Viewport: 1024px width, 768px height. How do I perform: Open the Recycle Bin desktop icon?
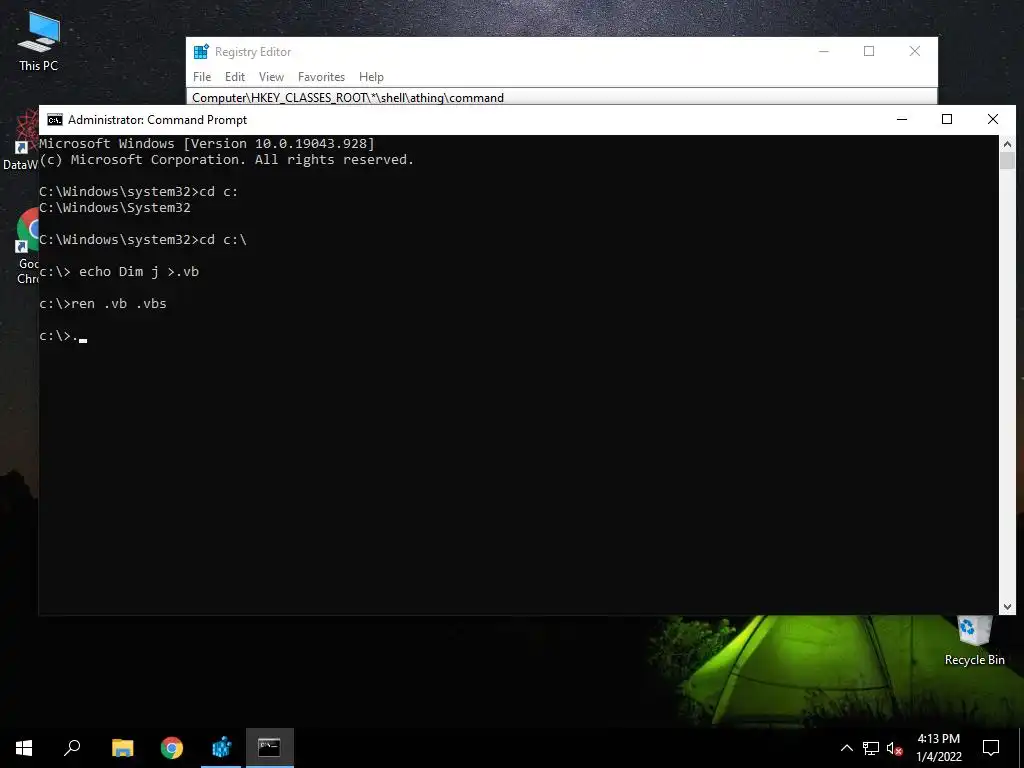[974, 641]
